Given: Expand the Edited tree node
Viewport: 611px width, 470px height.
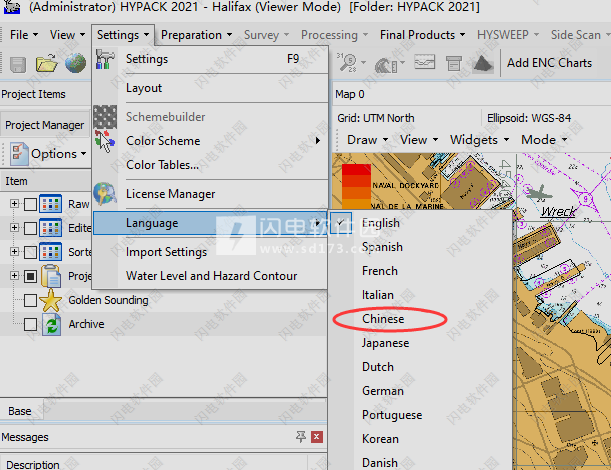Looking at the screenshot, I should pos(14,227).
